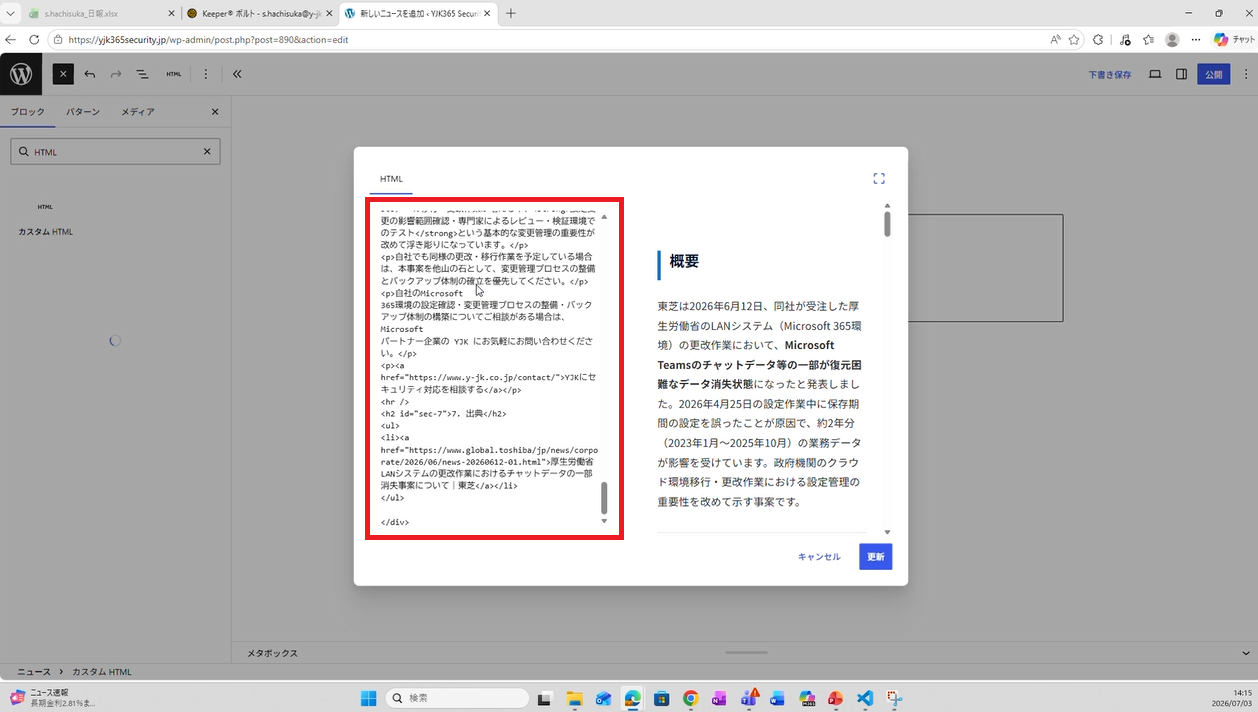The image size is (1258, 712).
Task: Undo the last edit in the editor toolbar
Action: [90, 74]
